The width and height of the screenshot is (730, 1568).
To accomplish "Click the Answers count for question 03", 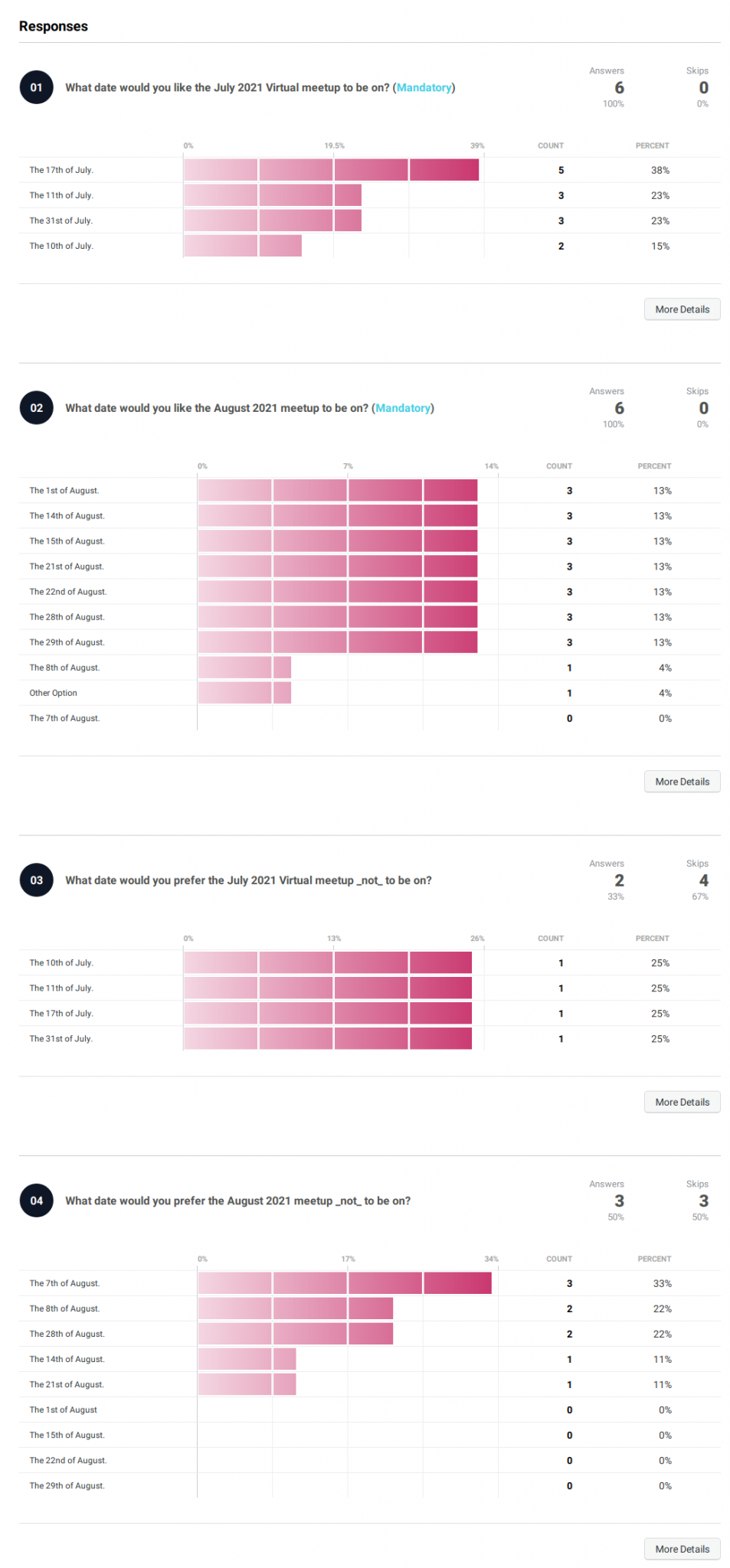I will point(617,880).
